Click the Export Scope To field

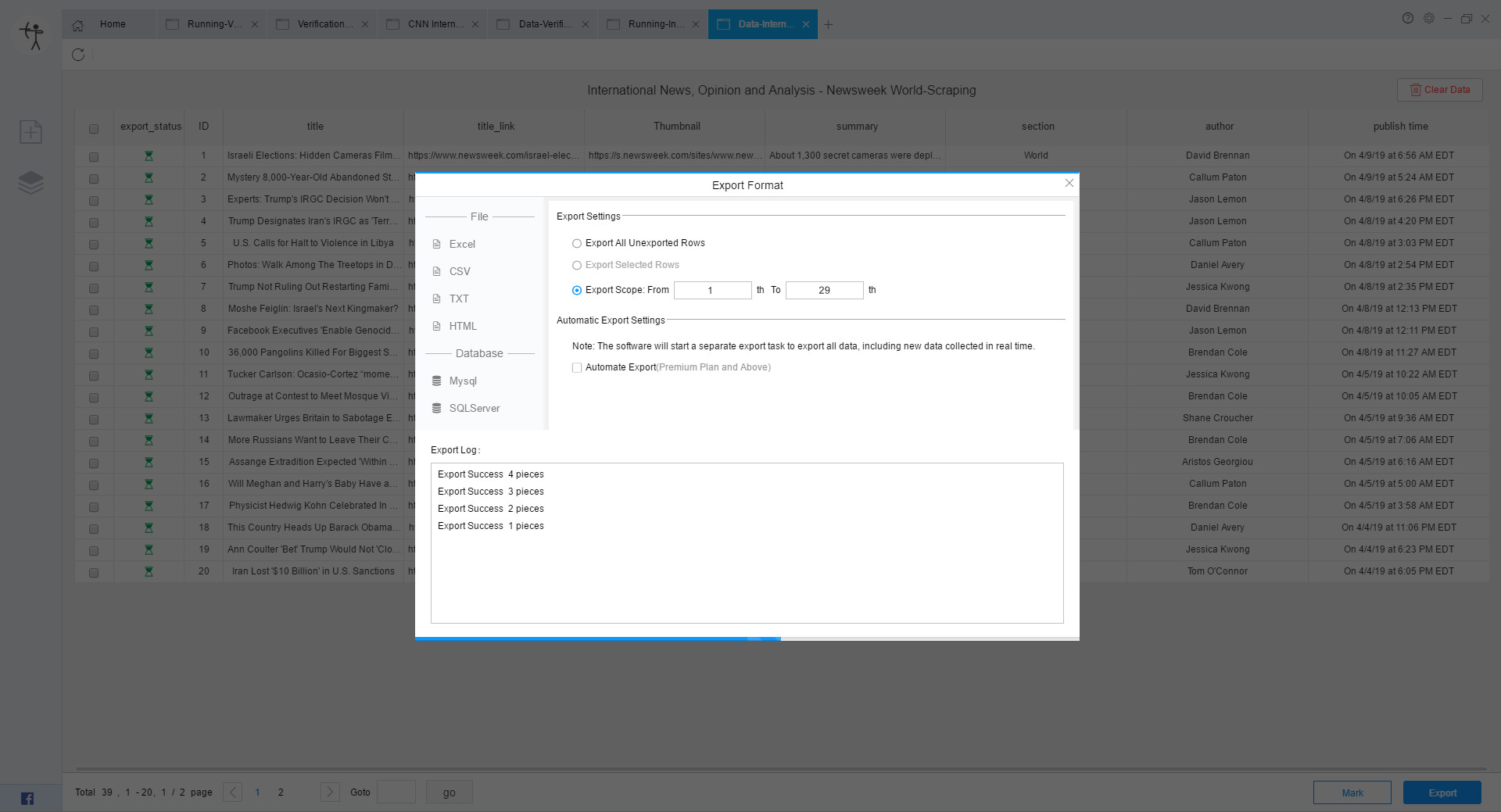824,290
